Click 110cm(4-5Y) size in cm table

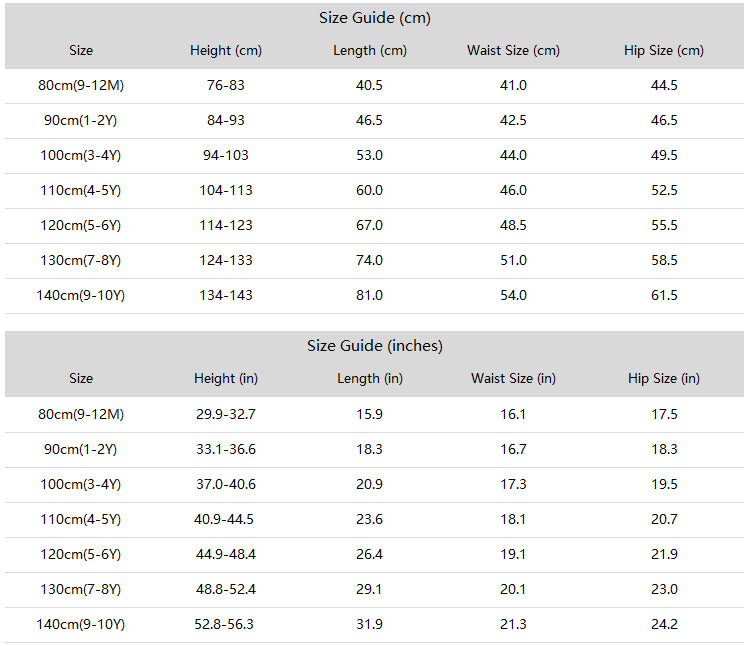(x=80, y=190)
